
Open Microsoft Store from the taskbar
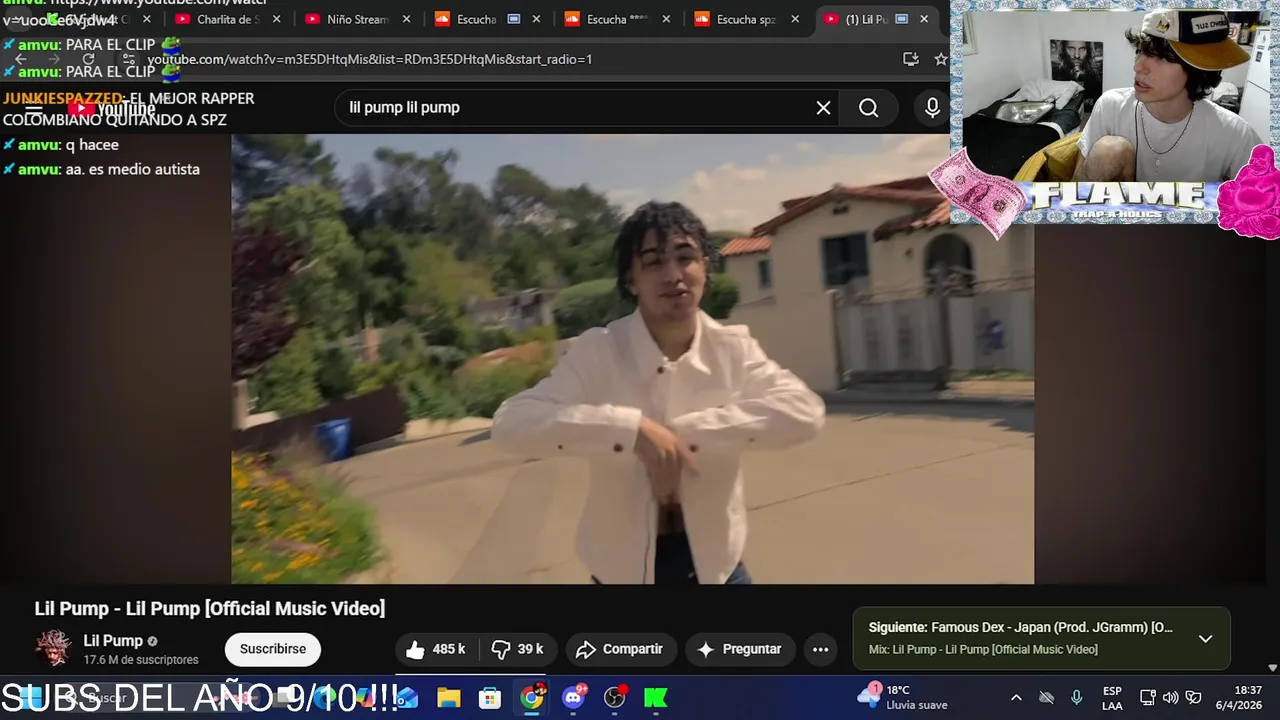point(490,698)
